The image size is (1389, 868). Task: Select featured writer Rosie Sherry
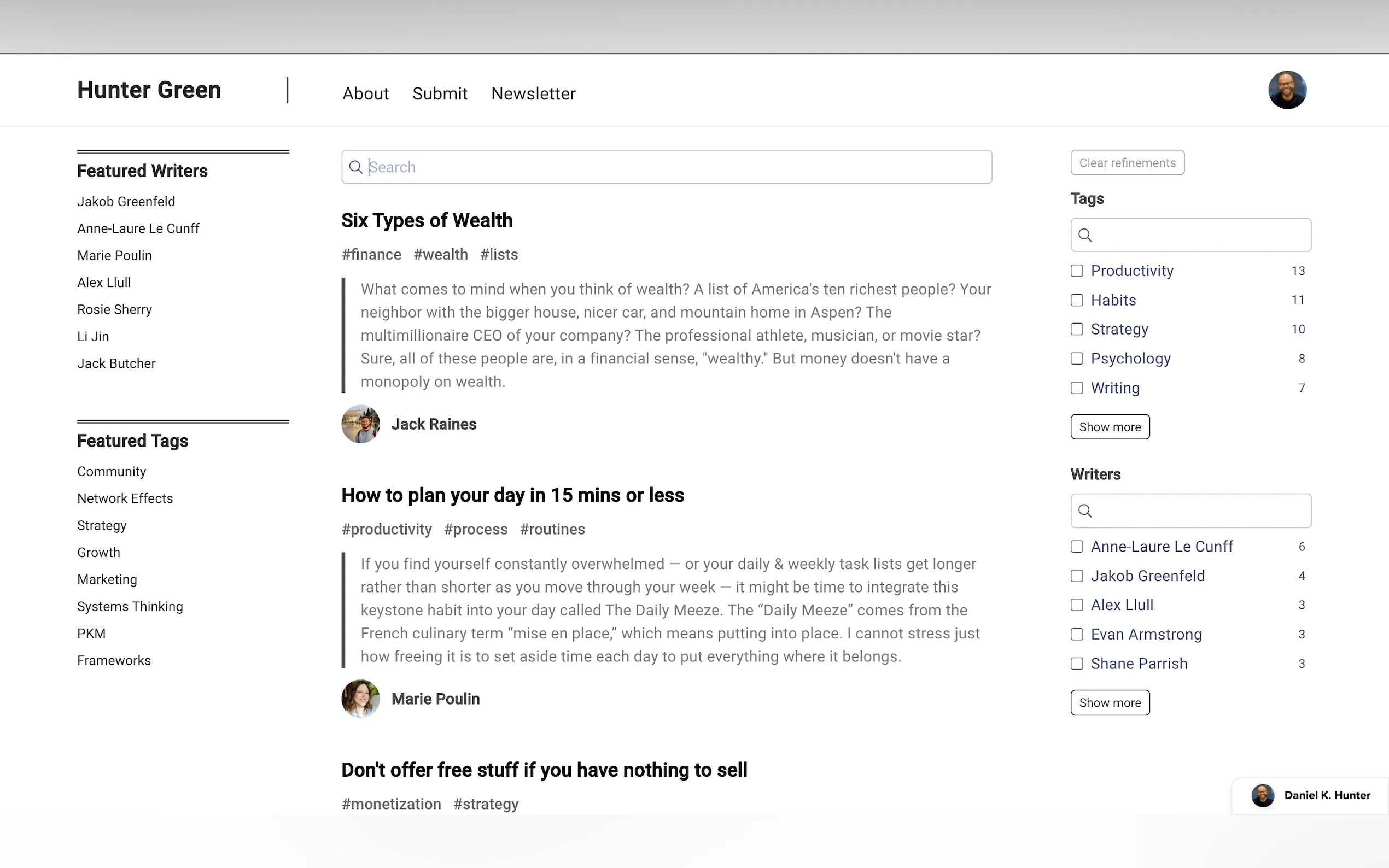pyautogui.click(x=114, y=309)
